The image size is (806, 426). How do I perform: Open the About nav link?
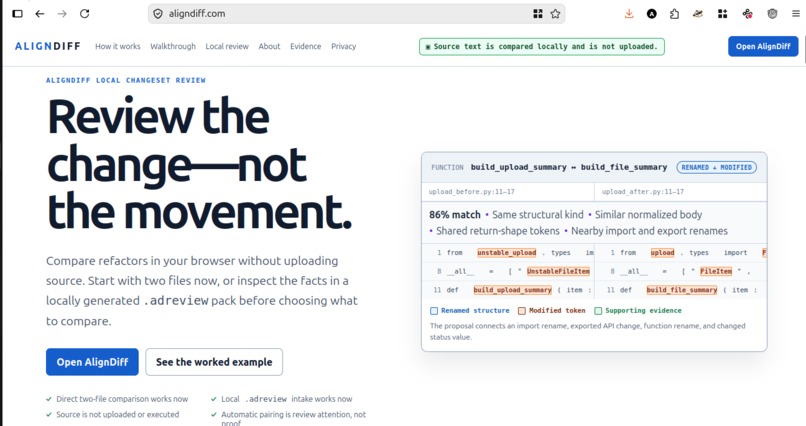269,46
